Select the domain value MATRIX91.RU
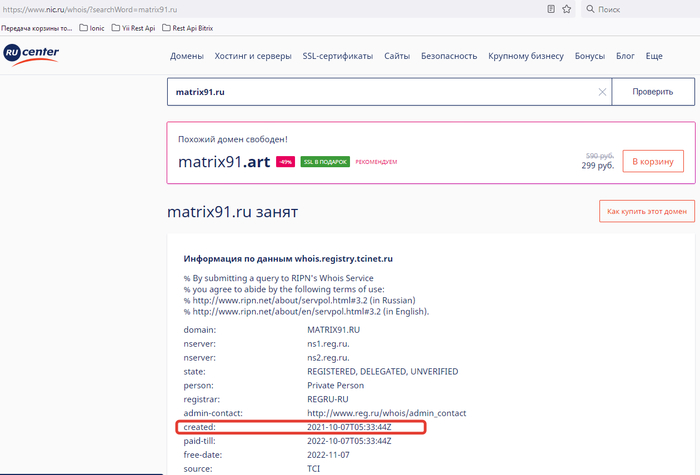 click(x=333, y=330)
